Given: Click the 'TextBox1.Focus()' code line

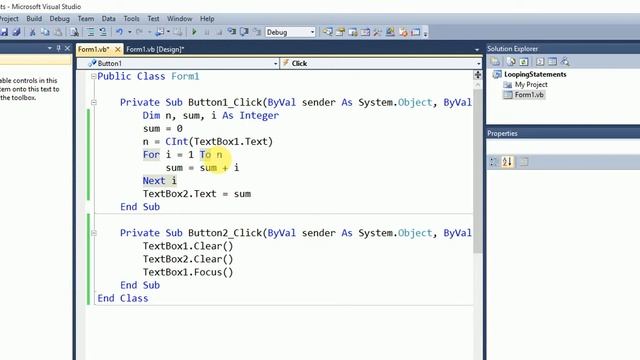Looking at the screenshot, I should coord(188,272).
